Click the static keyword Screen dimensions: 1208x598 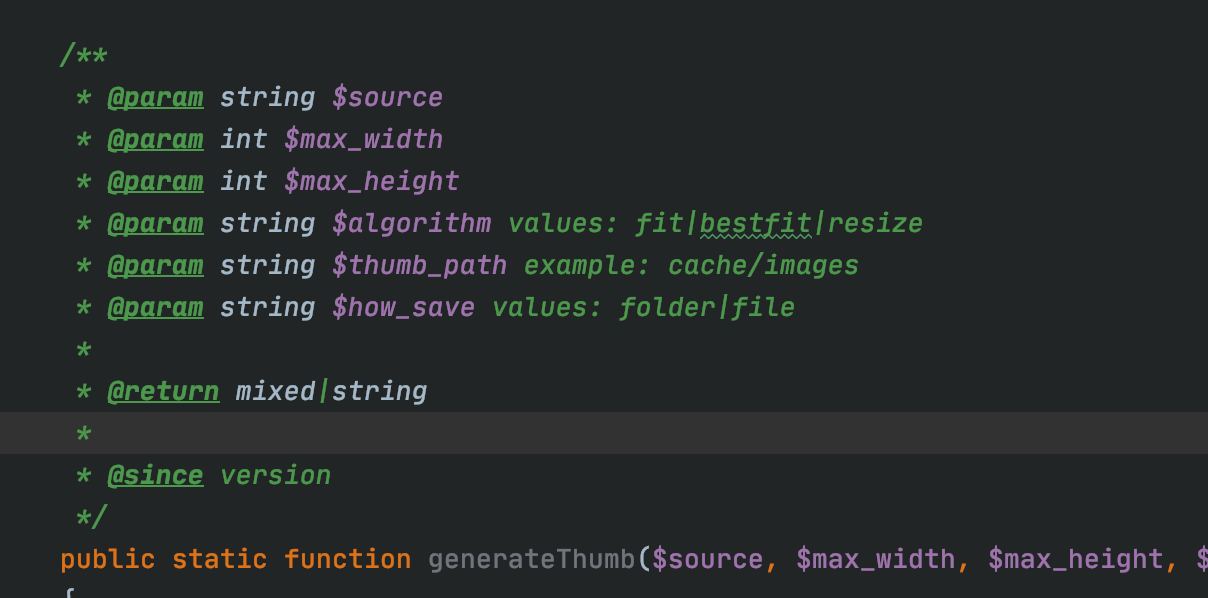[219, 560]
